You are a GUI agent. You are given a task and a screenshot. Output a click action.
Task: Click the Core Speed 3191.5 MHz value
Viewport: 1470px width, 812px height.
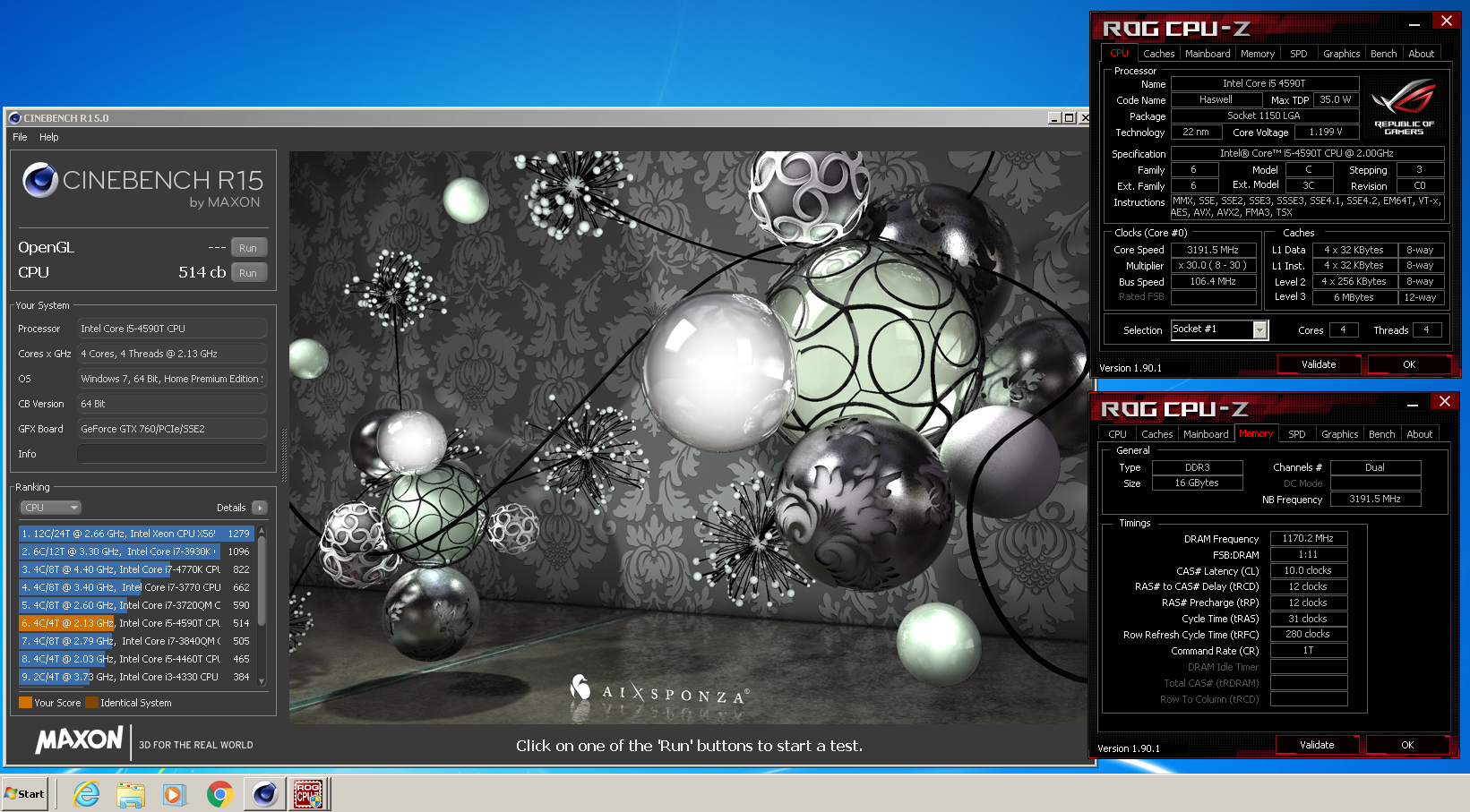point(1213,251)
